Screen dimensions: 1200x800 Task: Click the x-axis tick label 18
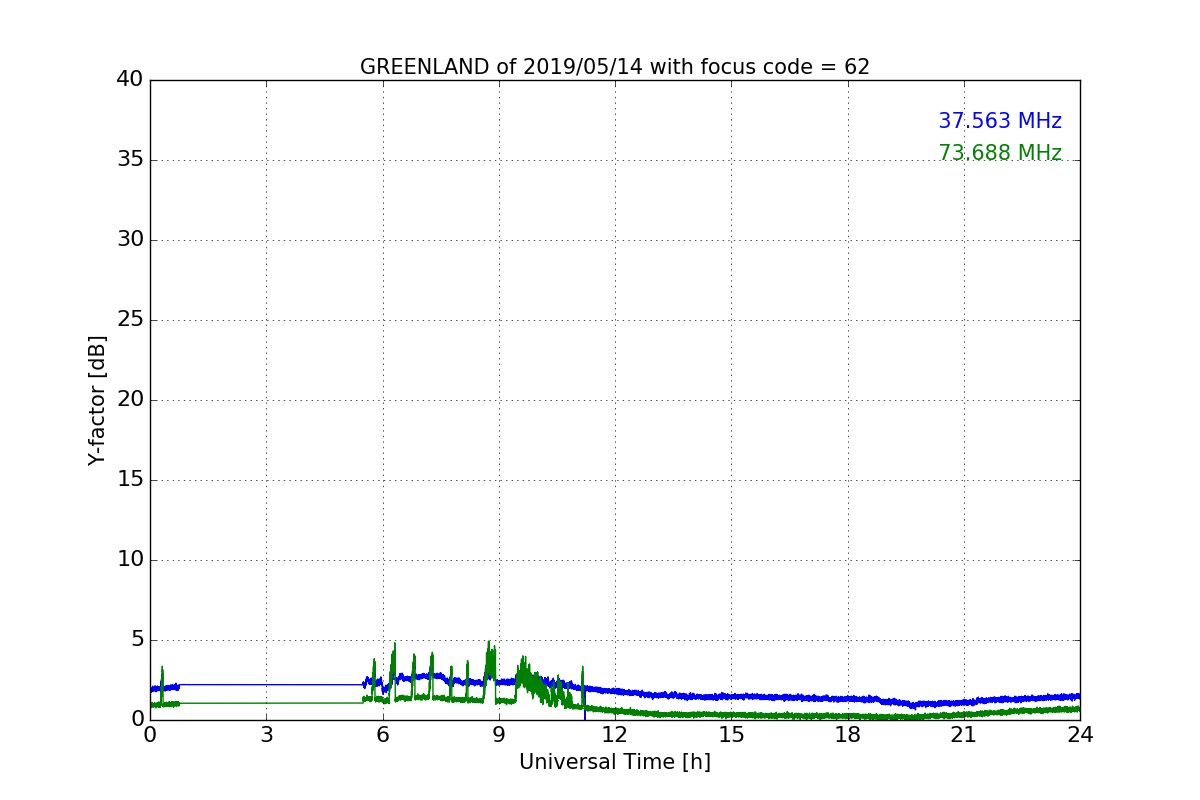click(847, 735)
